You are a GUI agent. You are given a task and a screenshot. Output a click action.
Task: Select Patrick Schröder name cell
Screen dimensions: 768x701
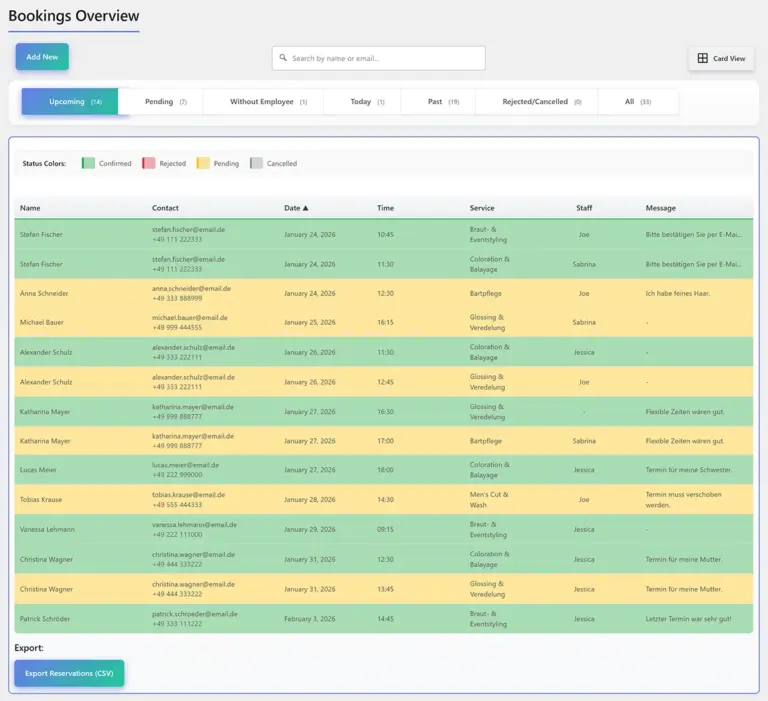45,619
